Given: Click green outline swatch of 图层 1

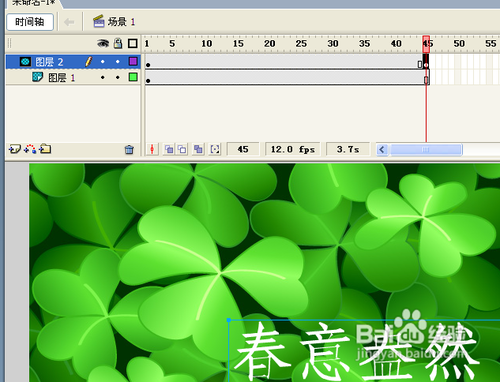Looking at the screenshot, I should pyautogui.click(x=133, y=77).
